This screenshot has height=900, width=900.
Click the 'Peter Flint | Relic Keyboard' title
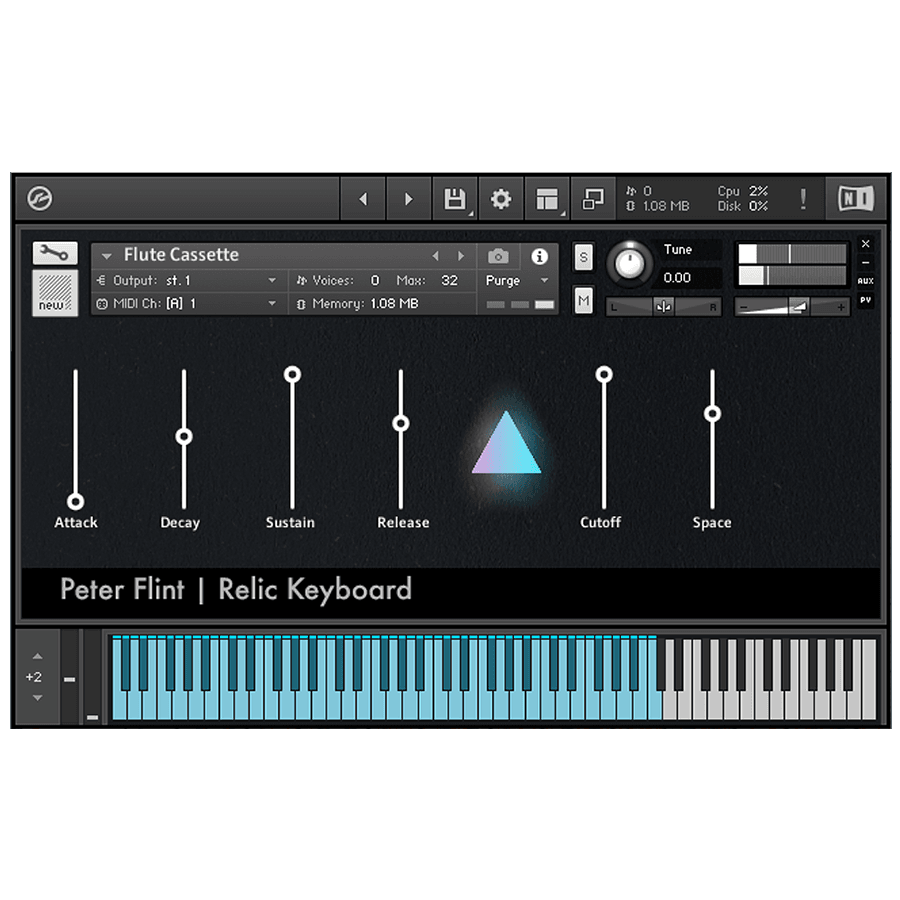pos(236,589)
